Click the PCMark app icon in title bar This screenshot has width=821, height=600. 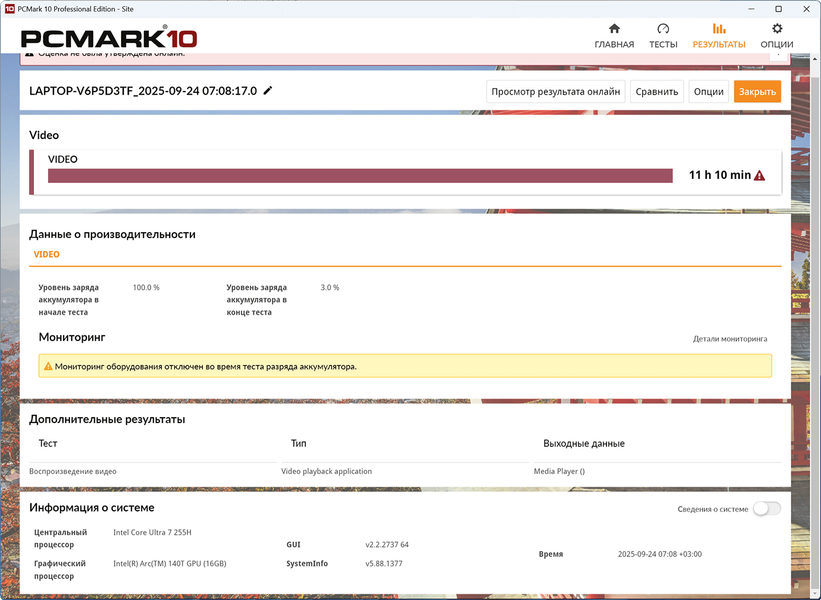coord(9,9)
